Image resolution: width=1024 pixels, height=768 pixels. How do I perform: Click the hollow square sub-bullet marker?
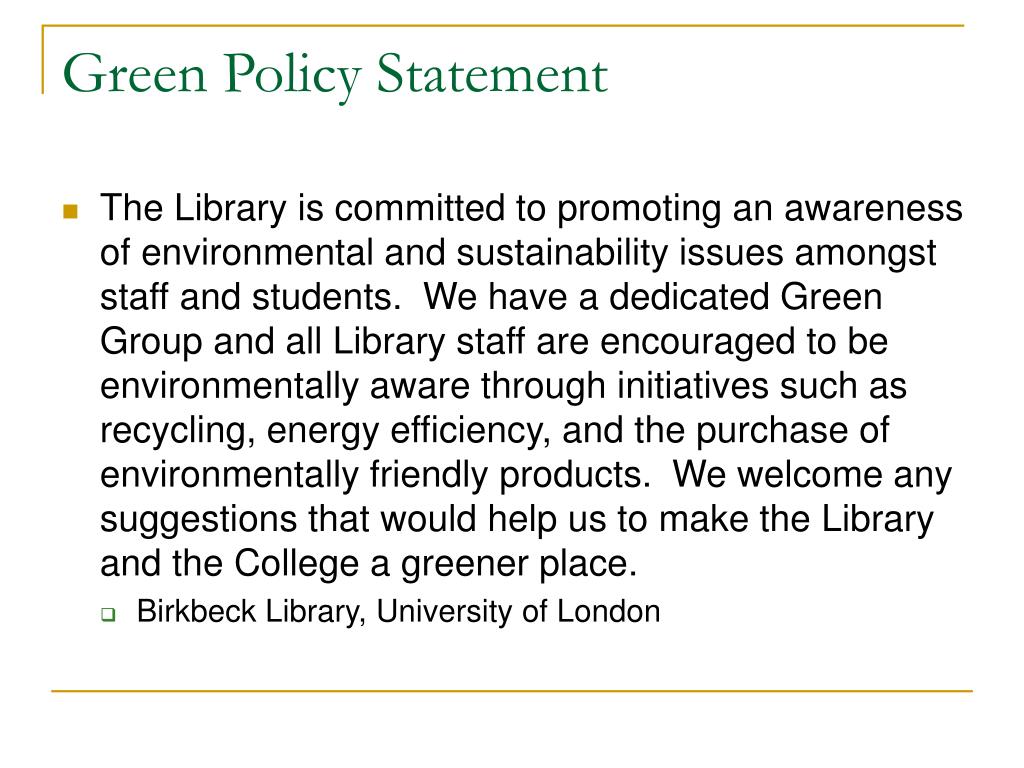(108, 615)
